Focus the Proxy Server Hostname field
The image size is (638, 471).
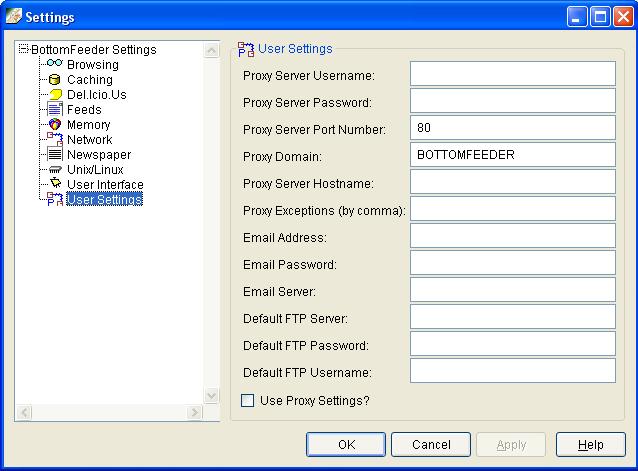tap(513, 181)
